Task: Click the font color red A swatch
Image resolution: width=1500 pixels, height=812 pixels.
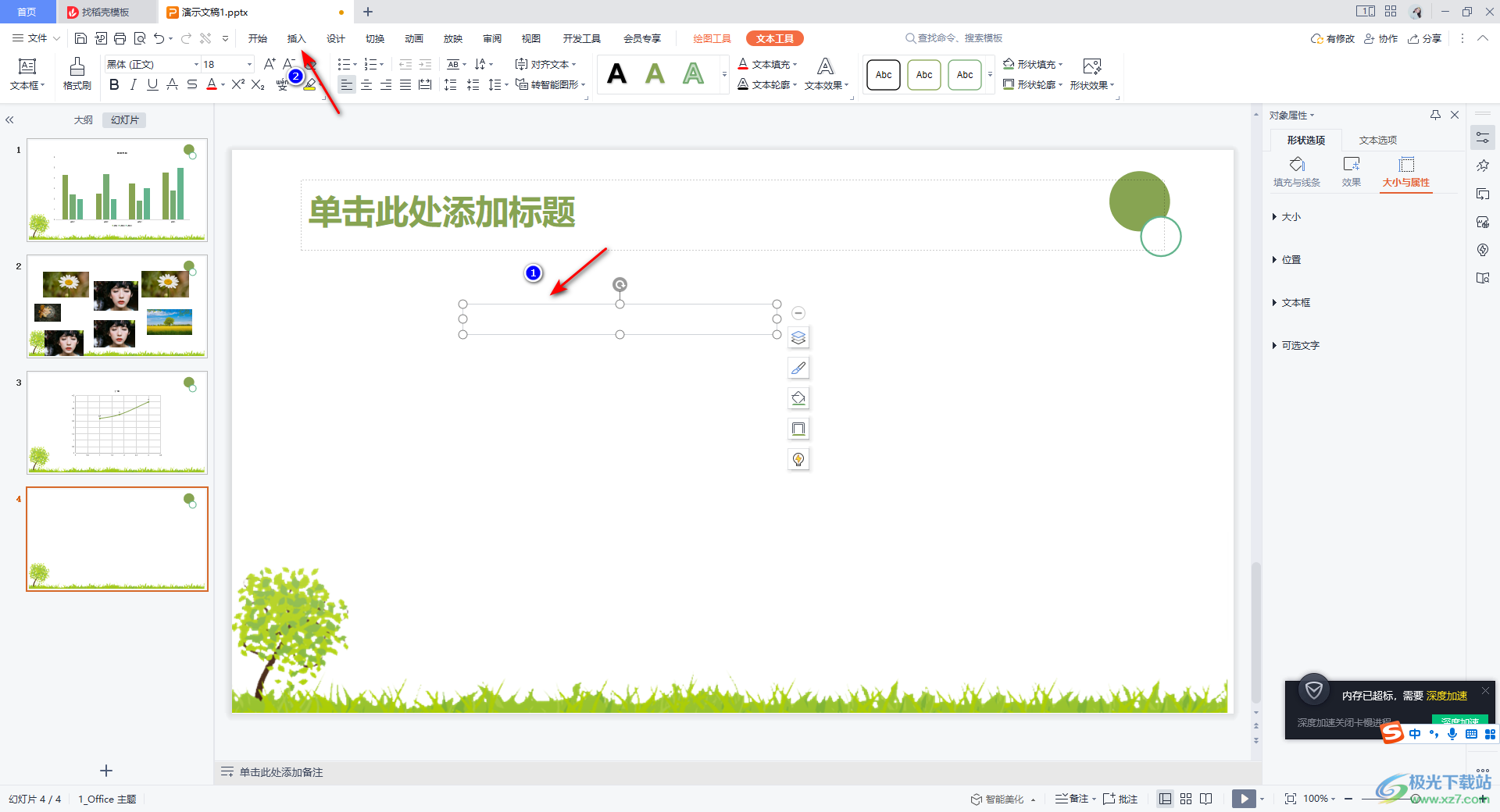Action: pyautogui.click(x=212, y=84)
